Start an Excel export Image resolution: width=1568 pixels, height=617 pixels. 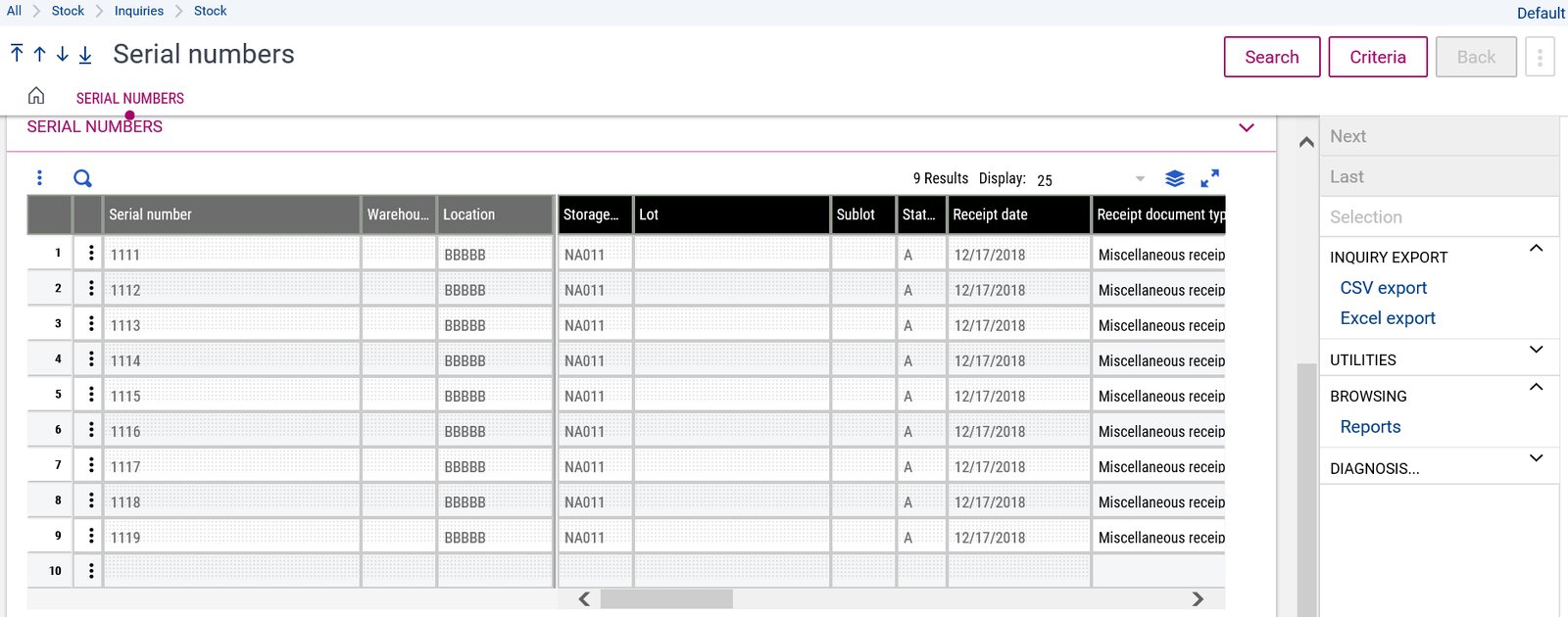point(1387,317)
